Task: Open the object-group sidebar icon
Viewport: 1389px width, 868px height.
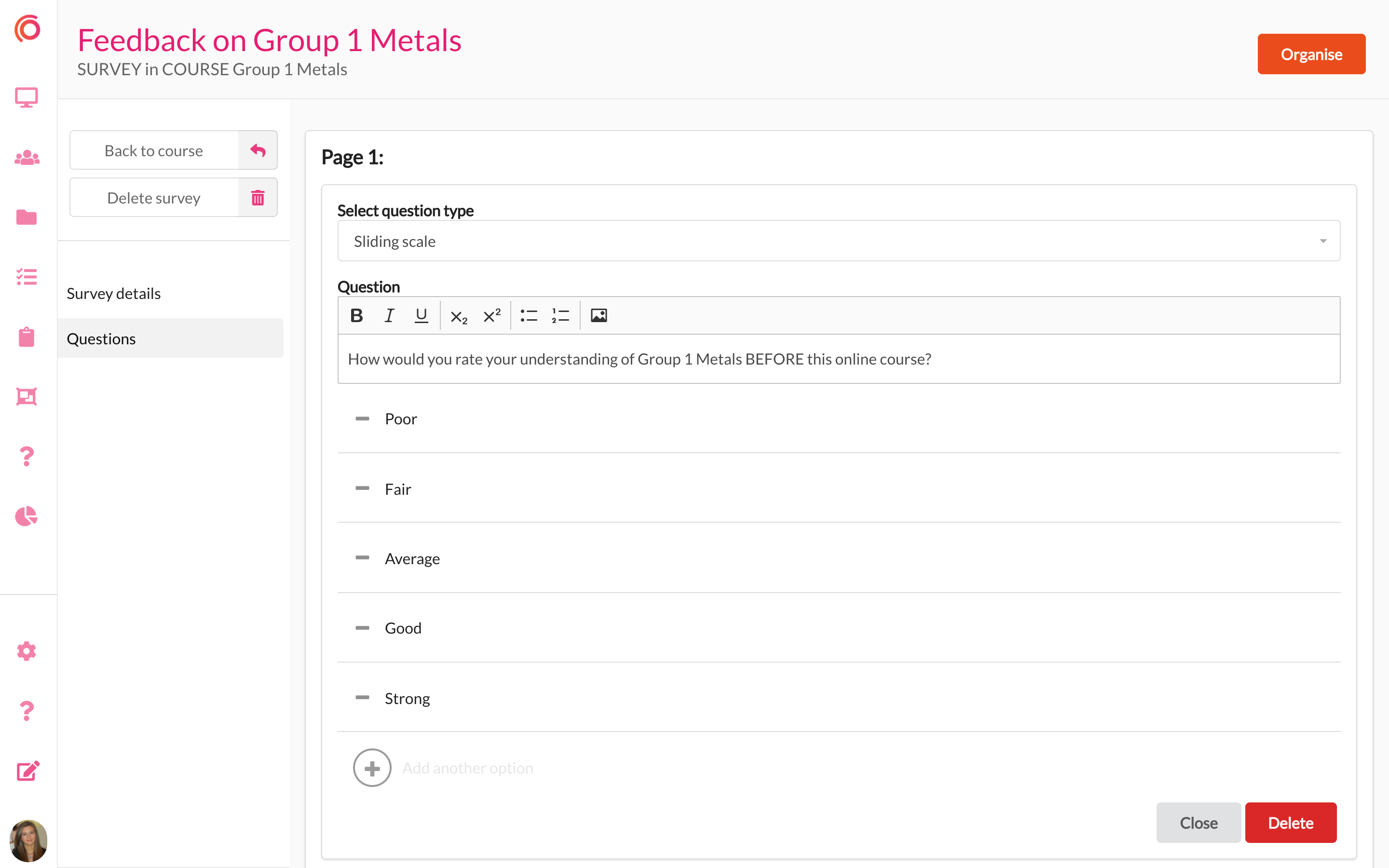Action: (27, 396)
